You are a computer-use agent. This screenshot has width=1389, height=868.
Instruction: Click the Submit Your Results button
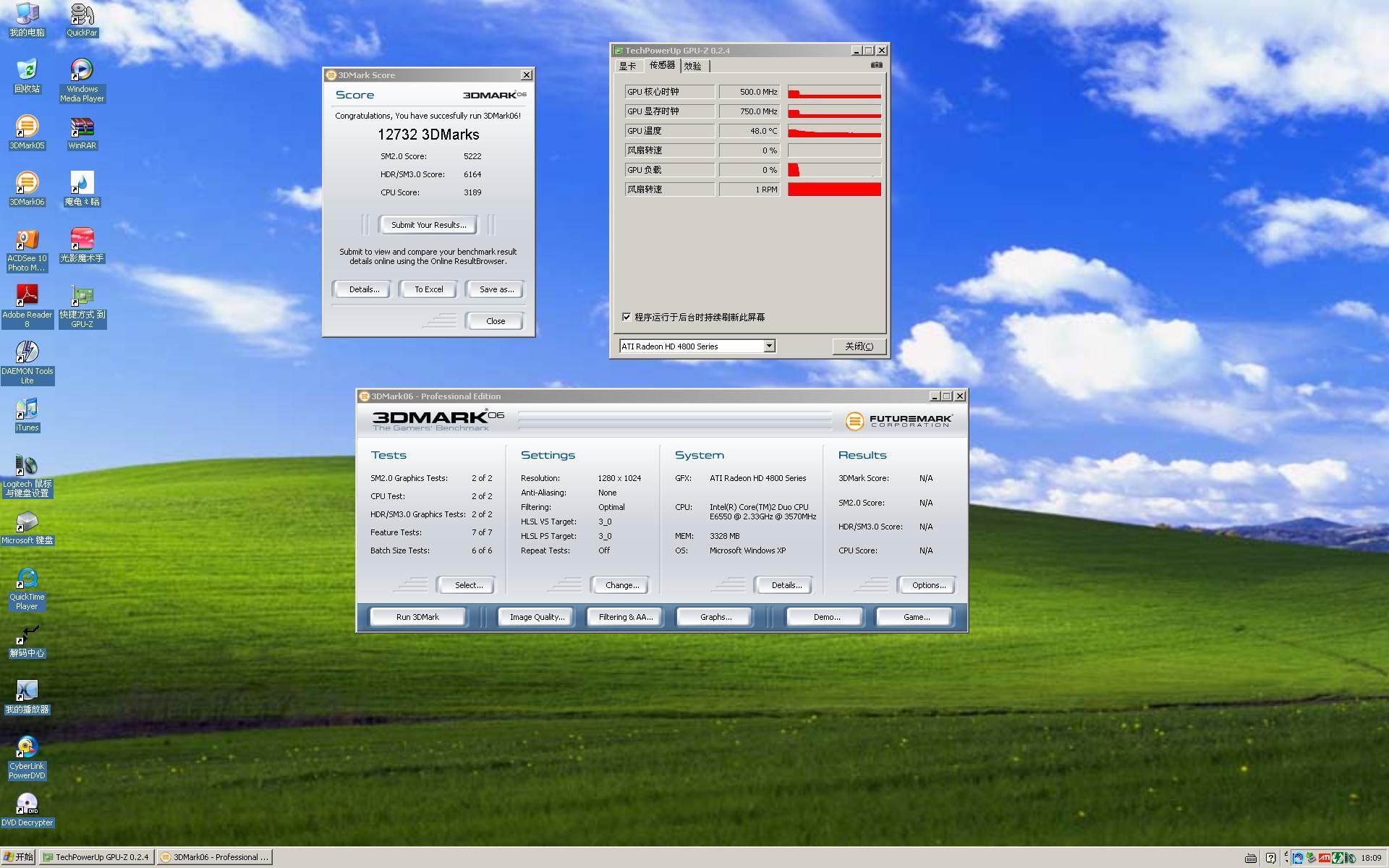click(x=428, y=225)
